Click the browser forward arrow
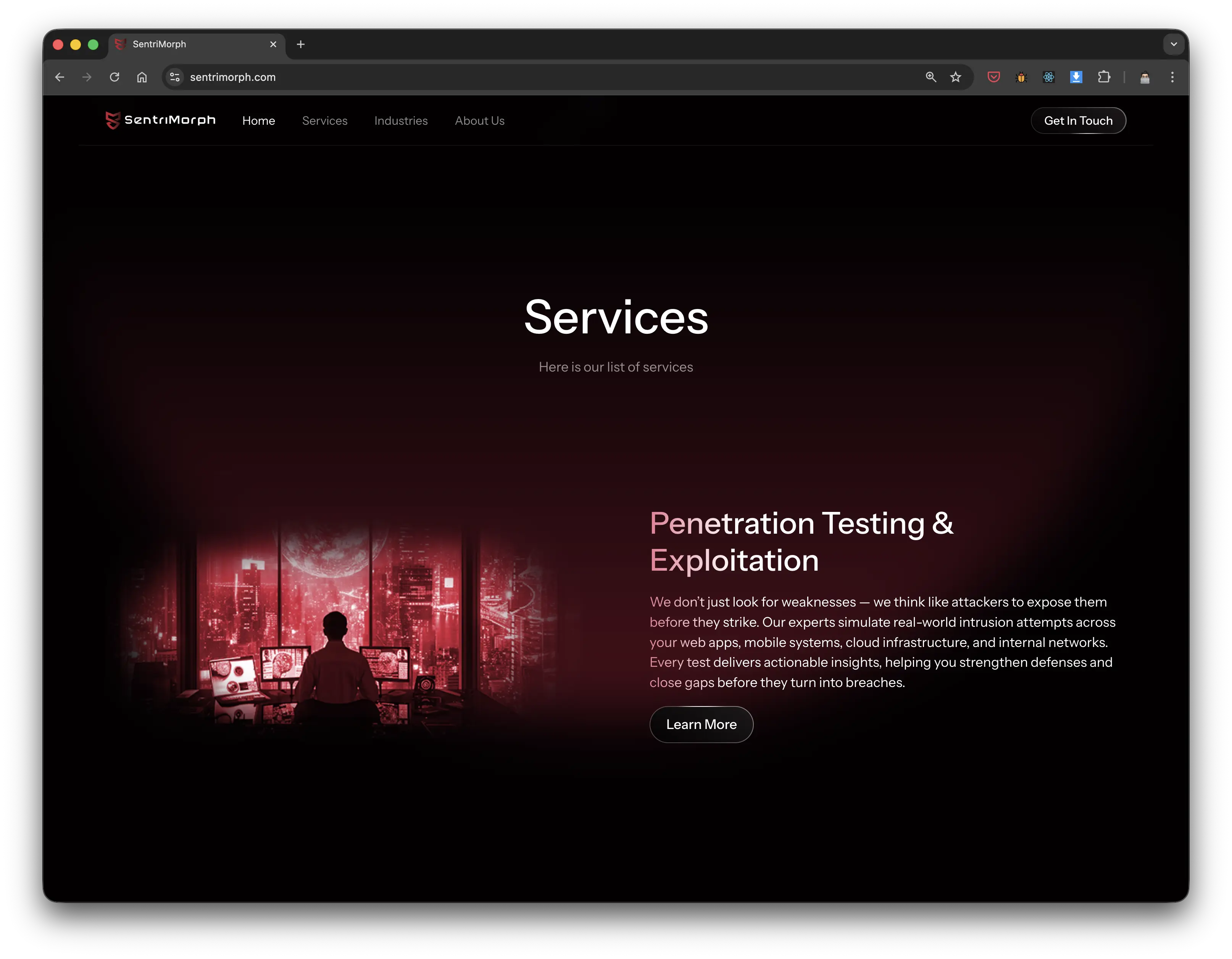The image size is (1232, 959). 87,77
